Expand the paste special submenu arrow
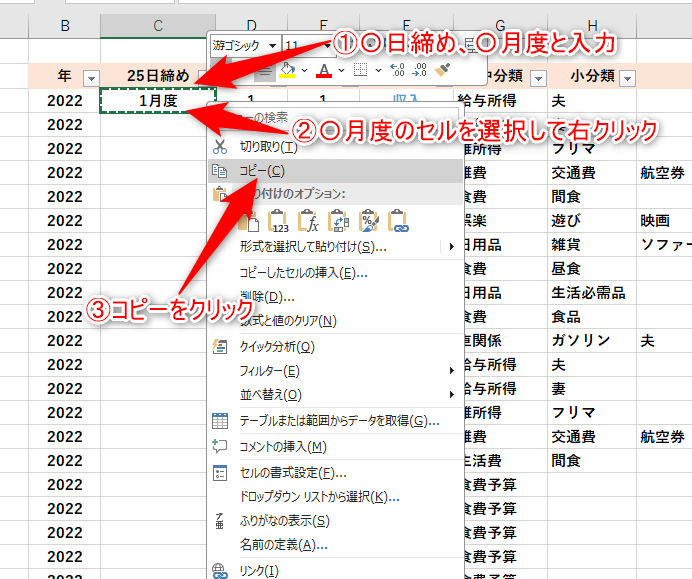Image resolution: width=692 pixels, height=579 pixels. (451, 246)
